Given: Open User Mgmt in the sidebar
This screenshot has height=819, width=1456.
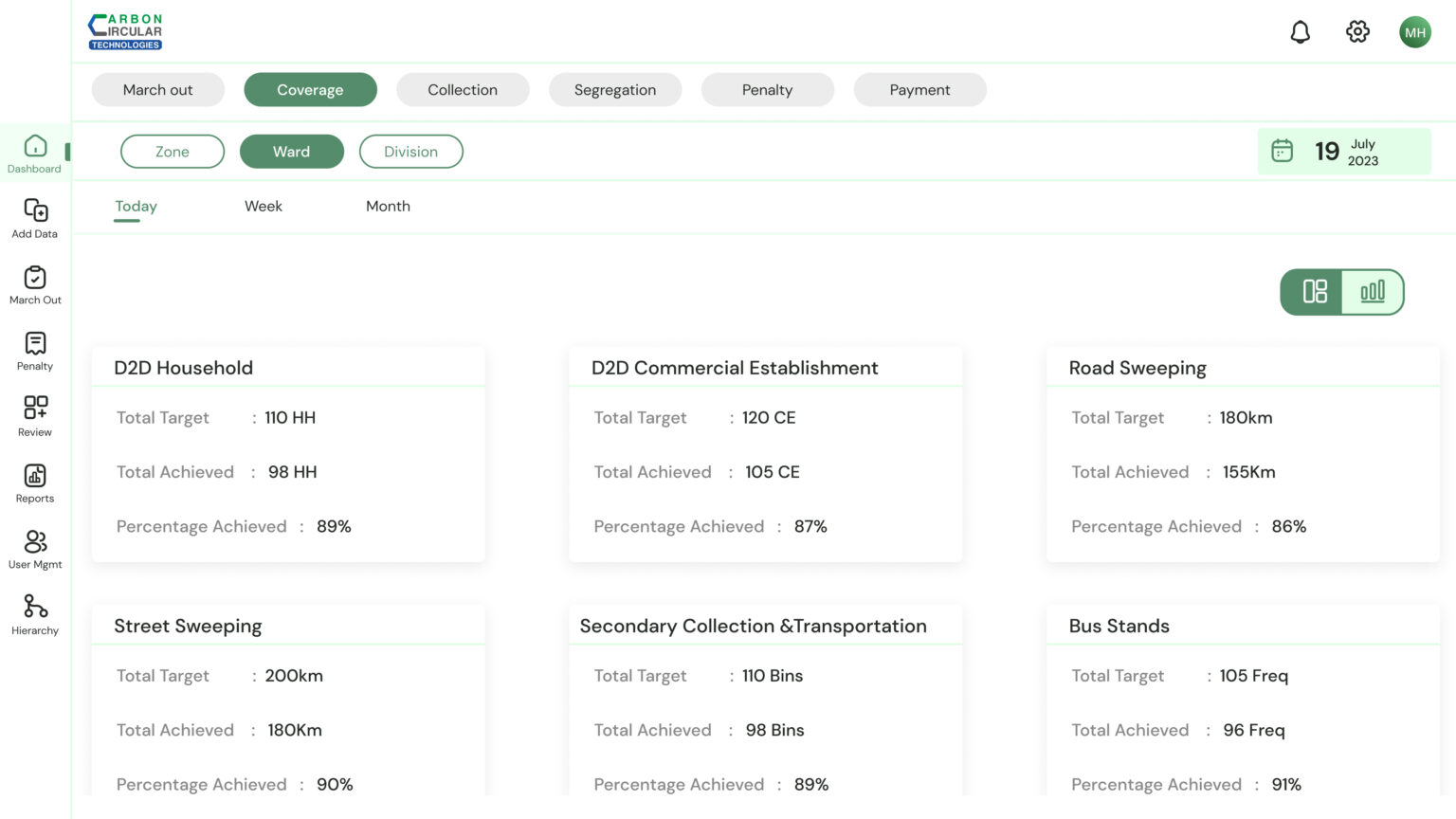Looking at the screenshot, I should [35, 549].
